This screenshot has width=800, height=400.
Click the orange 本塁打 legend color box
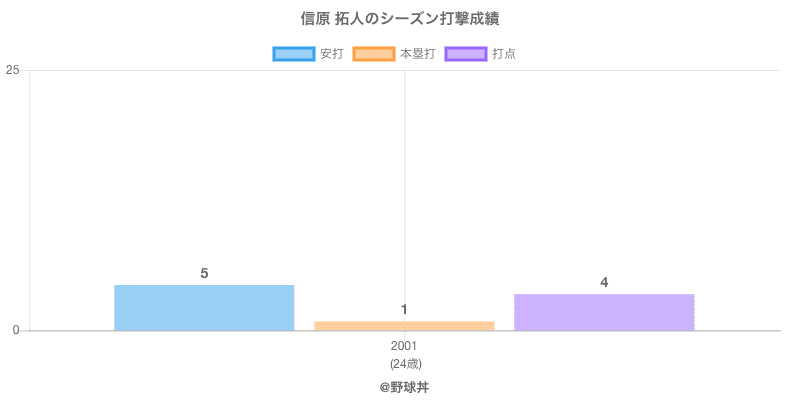click(373, 54)
